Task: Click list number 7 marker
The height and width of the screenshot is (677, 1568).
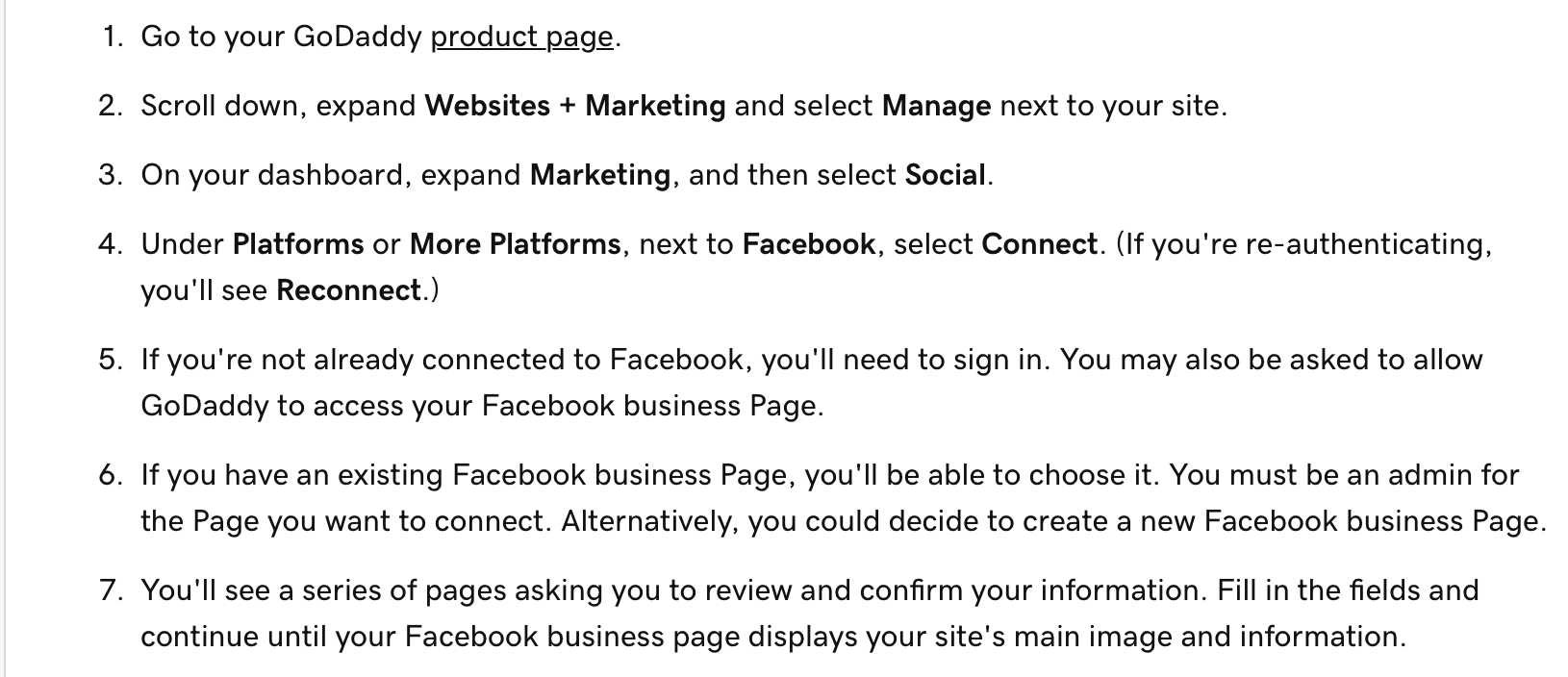Action: [112, 590]
